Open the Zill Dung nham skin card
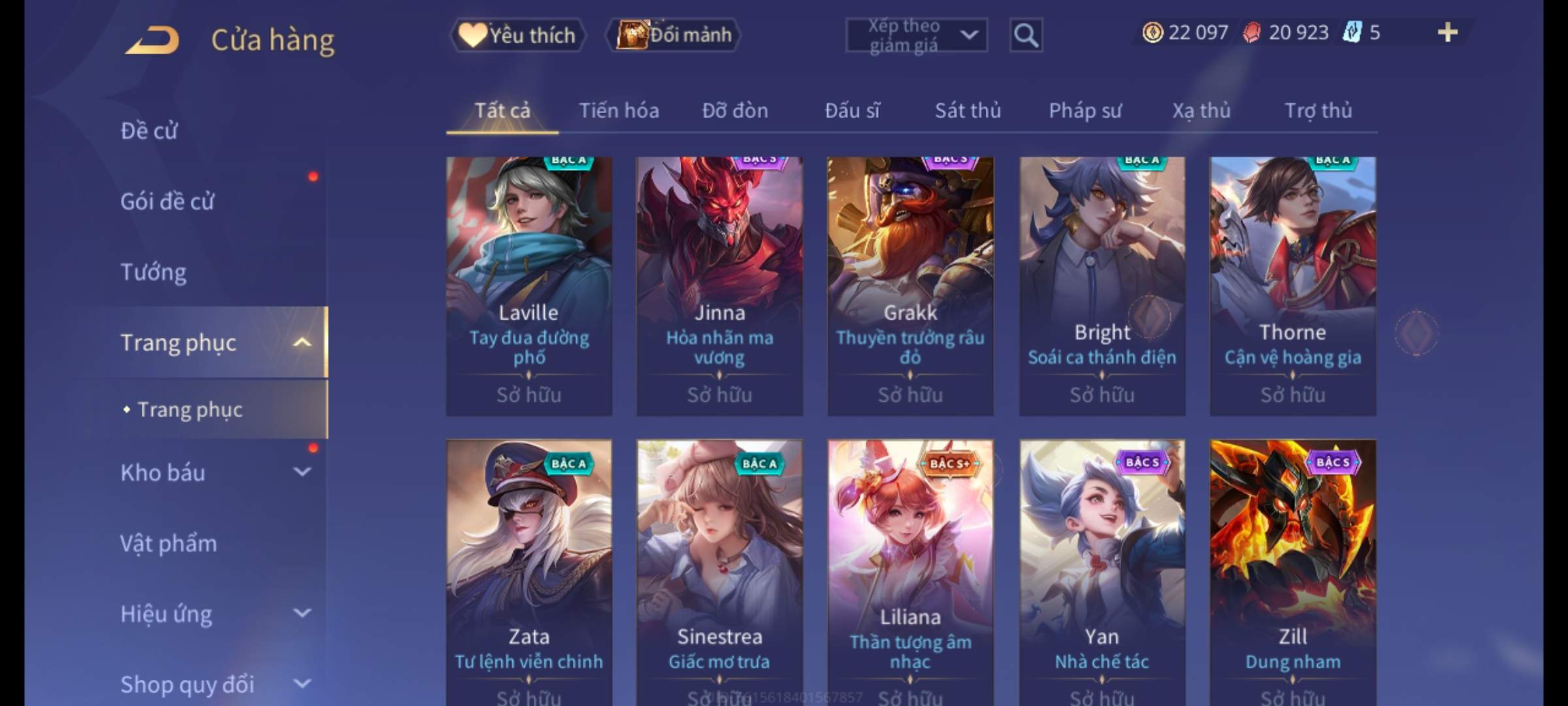This screenshot has width=1568, height=706. point(1292,573)
